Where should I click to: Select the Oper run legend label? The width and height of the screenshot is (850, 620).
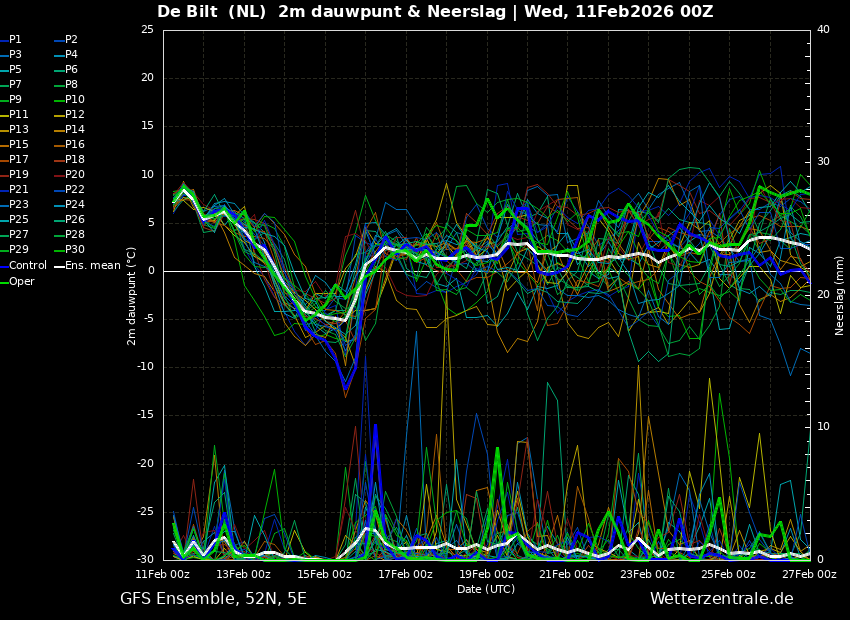(x=22, y=281)
